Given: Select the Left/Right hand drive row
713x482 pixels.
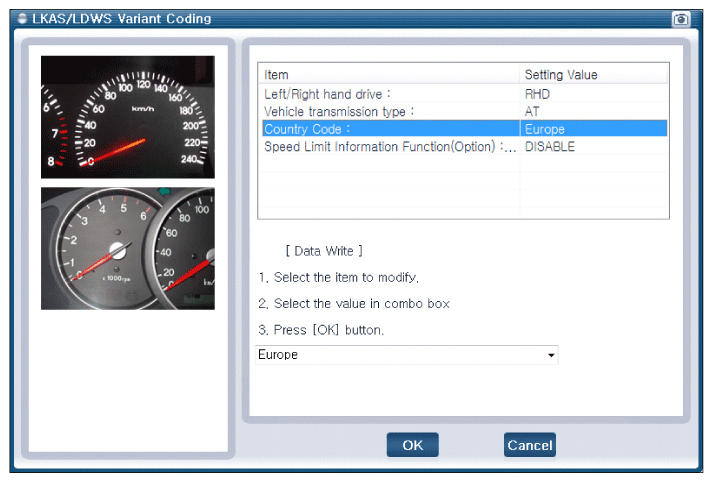Looking at the screenshot, I should tap(388, 93).
